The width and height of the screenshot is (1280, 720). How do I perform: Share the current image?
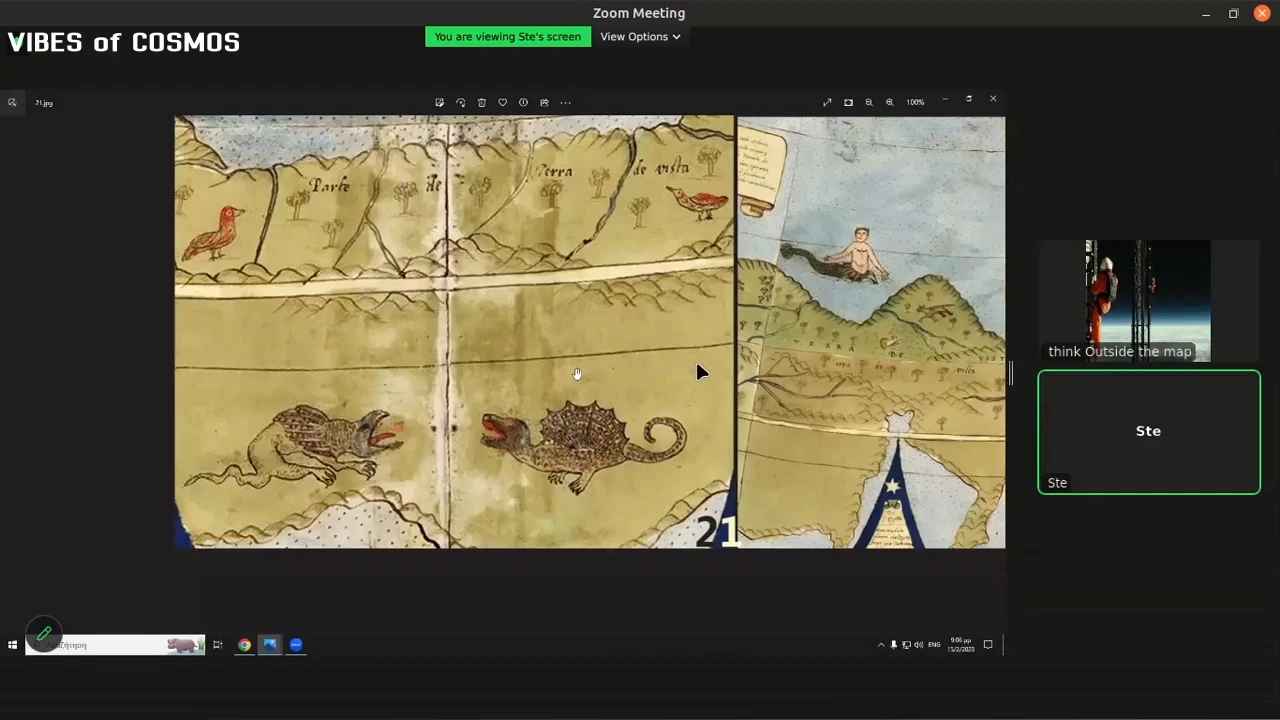tap(544, 101)
